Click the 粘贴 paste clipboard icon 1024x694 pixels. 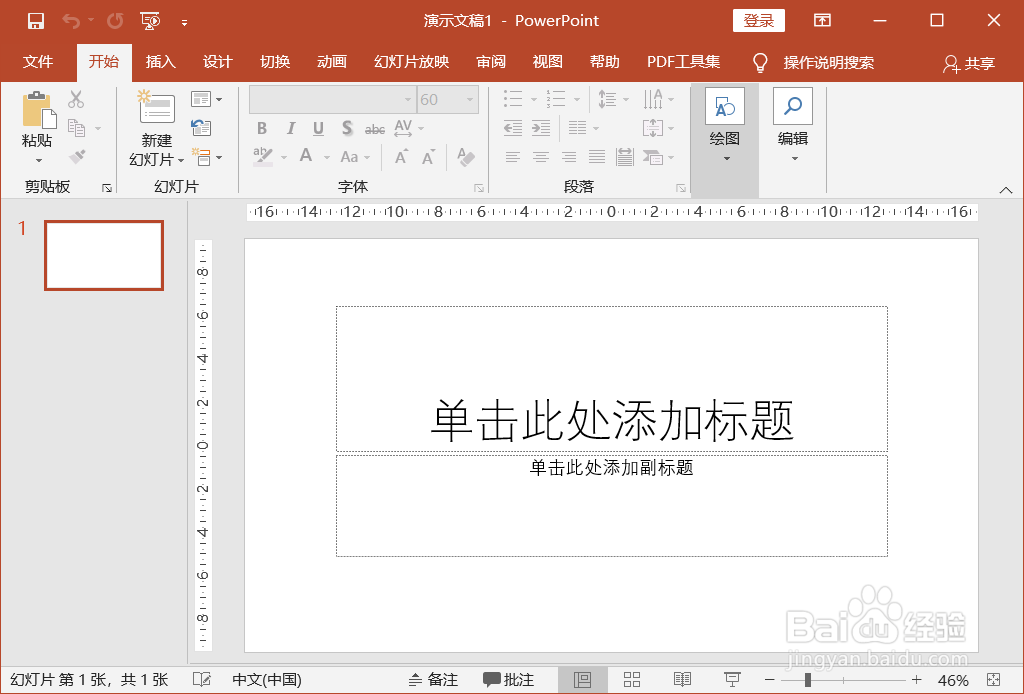[38, 108]
